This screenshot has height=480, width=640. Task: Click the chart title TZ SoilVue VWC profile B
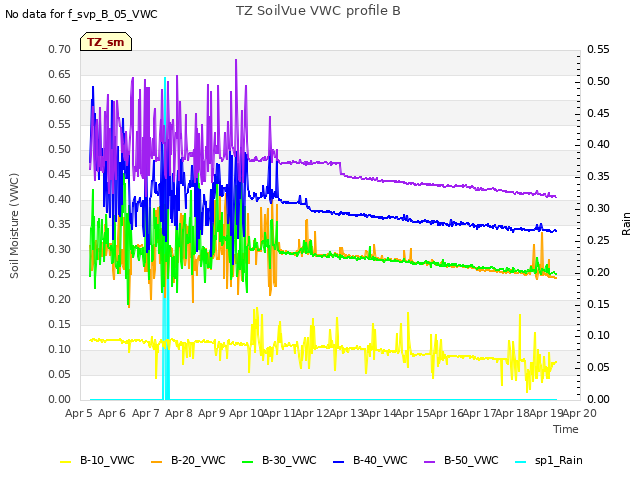point(318,11)
